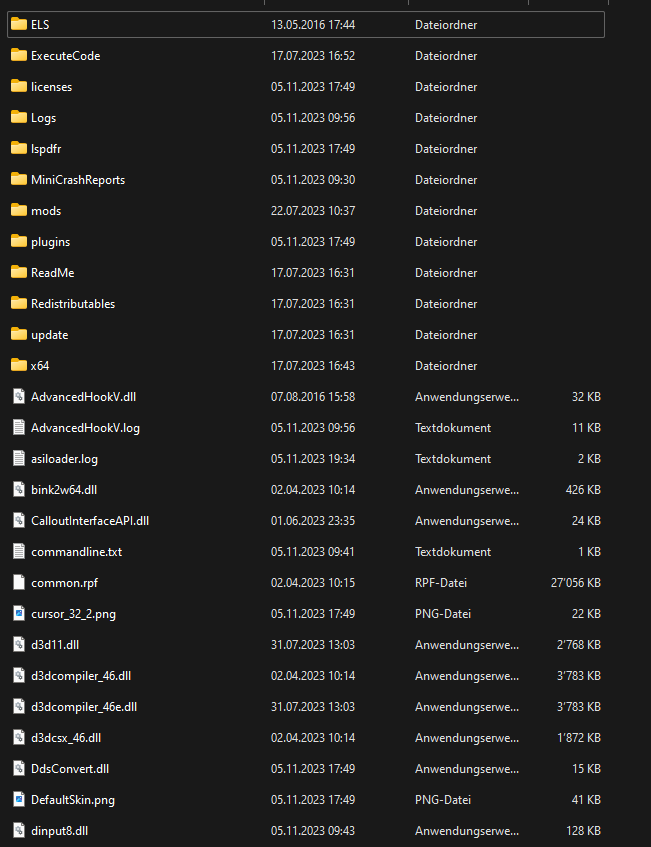Click the bink2w64.dll file name

tap(64, 489)
